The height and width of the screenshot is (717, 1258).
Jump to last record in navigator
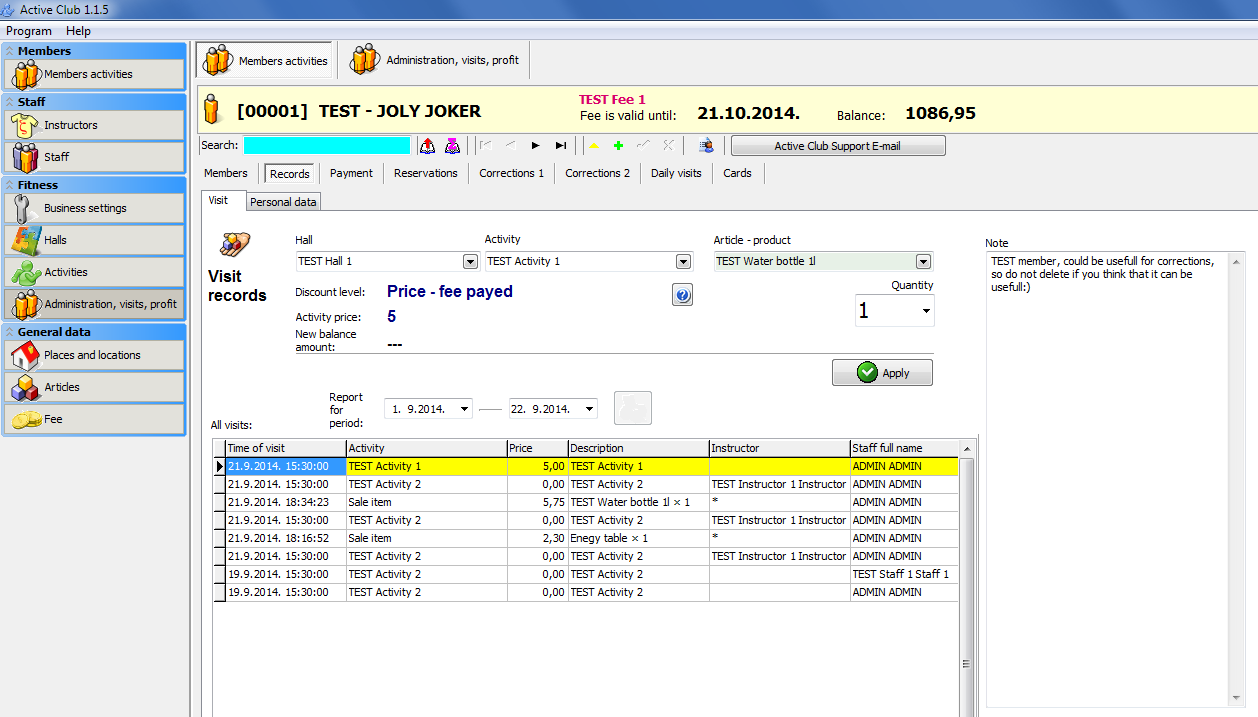[x=561, y=146]
